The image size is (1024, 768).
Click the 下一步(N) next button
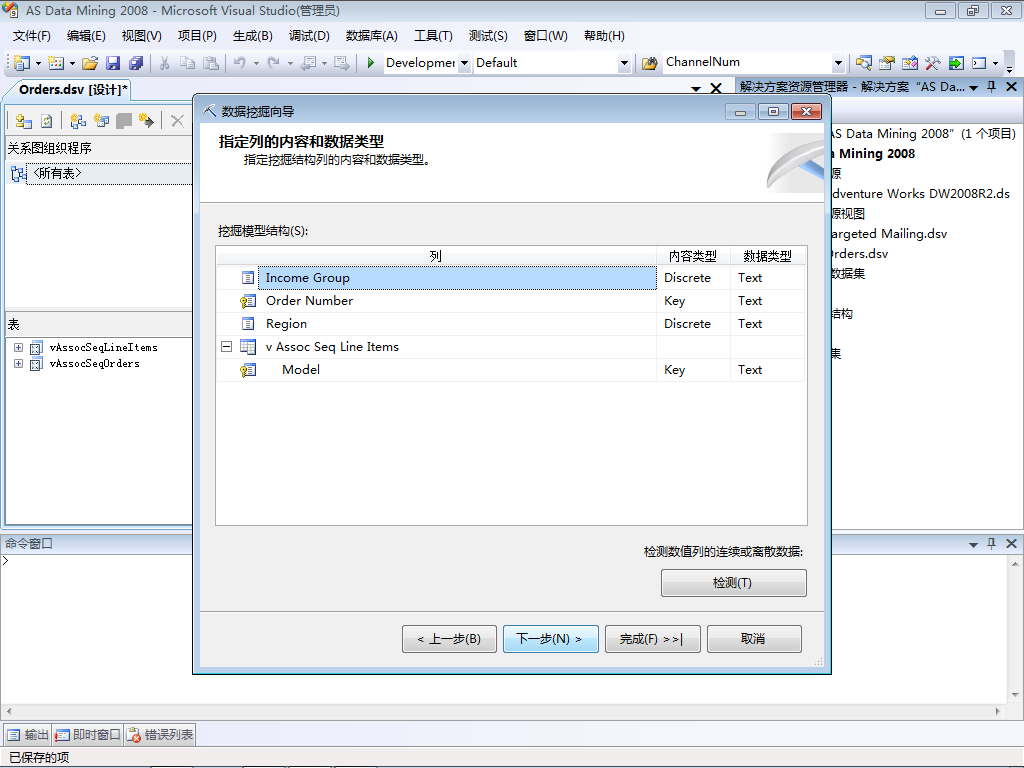coord(551,639)
